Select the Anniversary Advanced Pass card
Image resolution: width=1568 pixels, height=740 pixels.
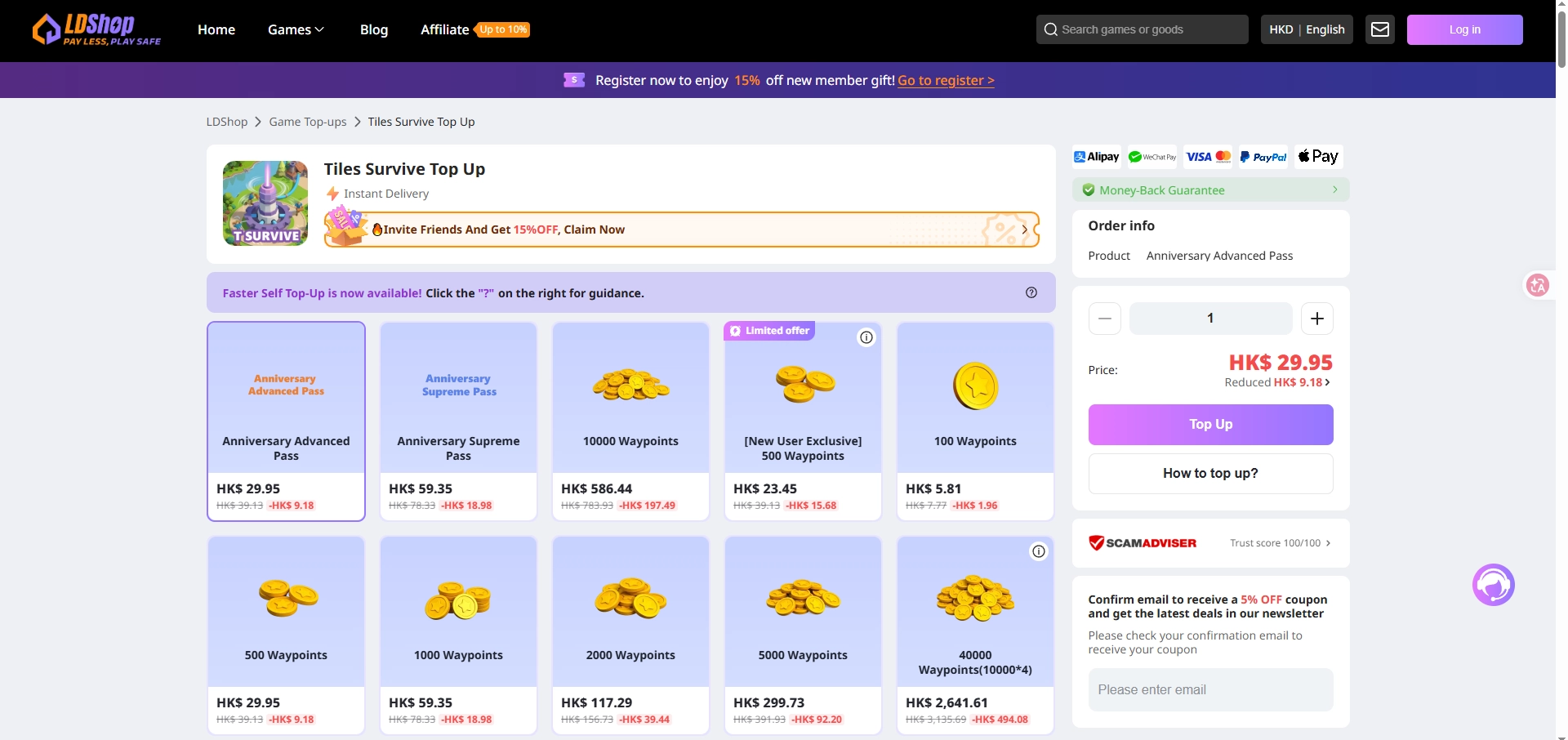pyautogui.click(x=286, y=421)
